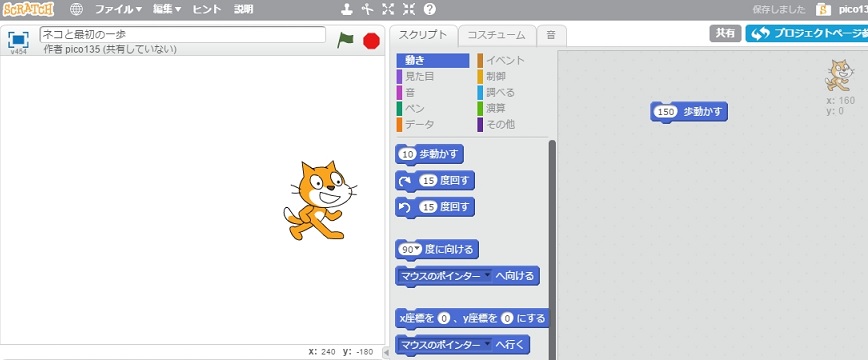868x360 pixels.
Task: Select the Delete scissors tool
Action: pyautogui.click(x=367, y=9)
